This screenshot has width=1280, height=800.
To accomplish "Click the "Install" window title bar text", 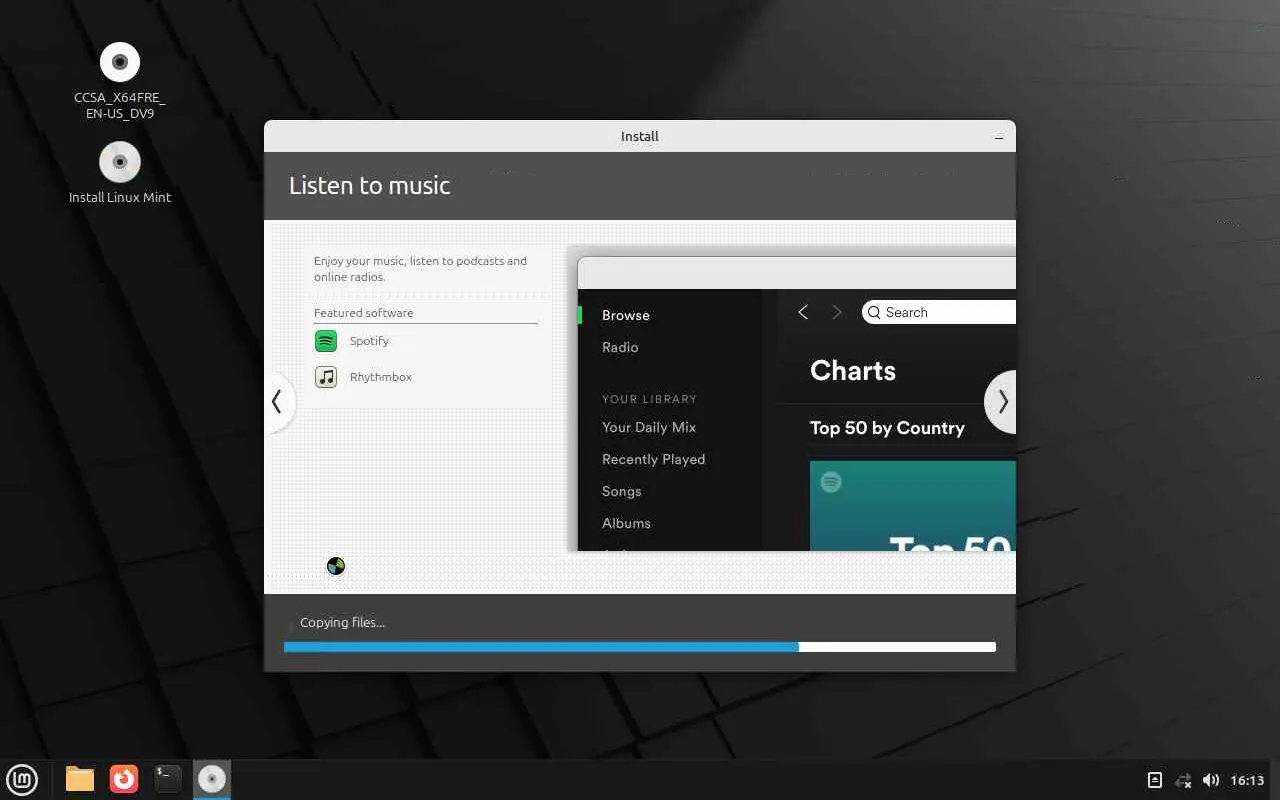I will click(x=640, y=137).
